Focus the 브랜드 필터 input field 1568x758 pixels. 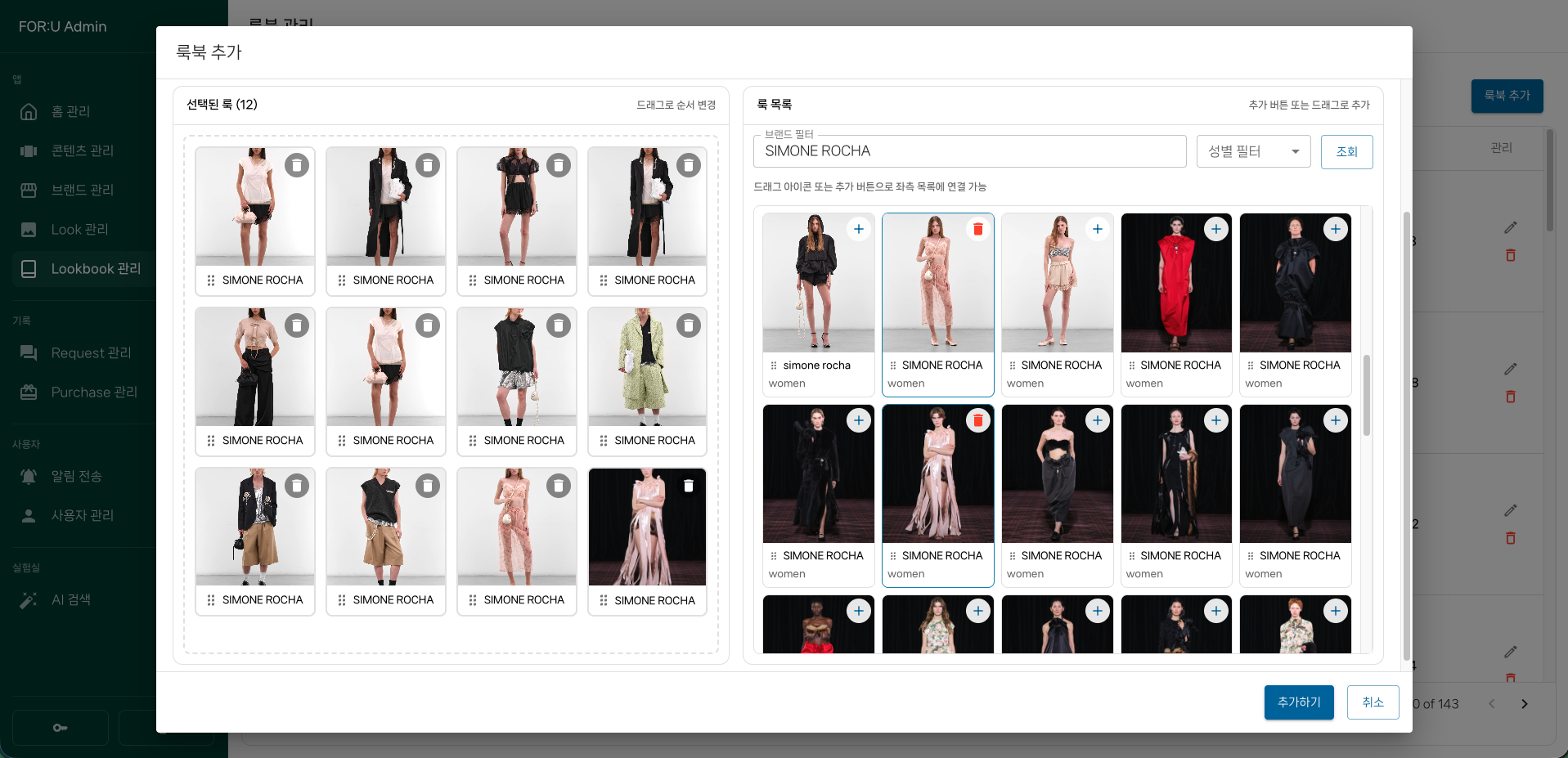[969, 151]
